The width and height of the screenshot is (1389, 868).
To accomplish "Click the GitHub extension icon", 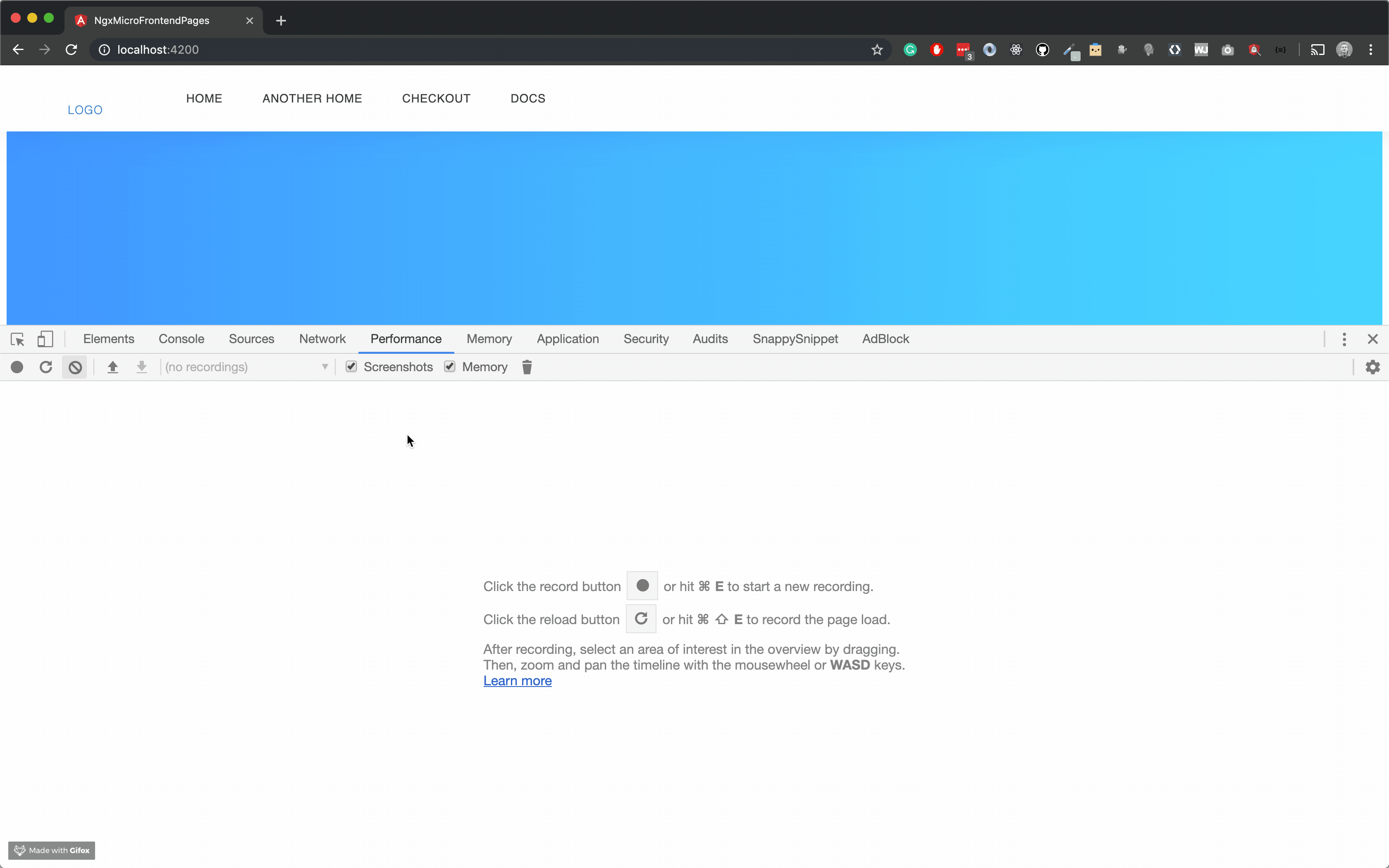I will (x=1042, y=50).
